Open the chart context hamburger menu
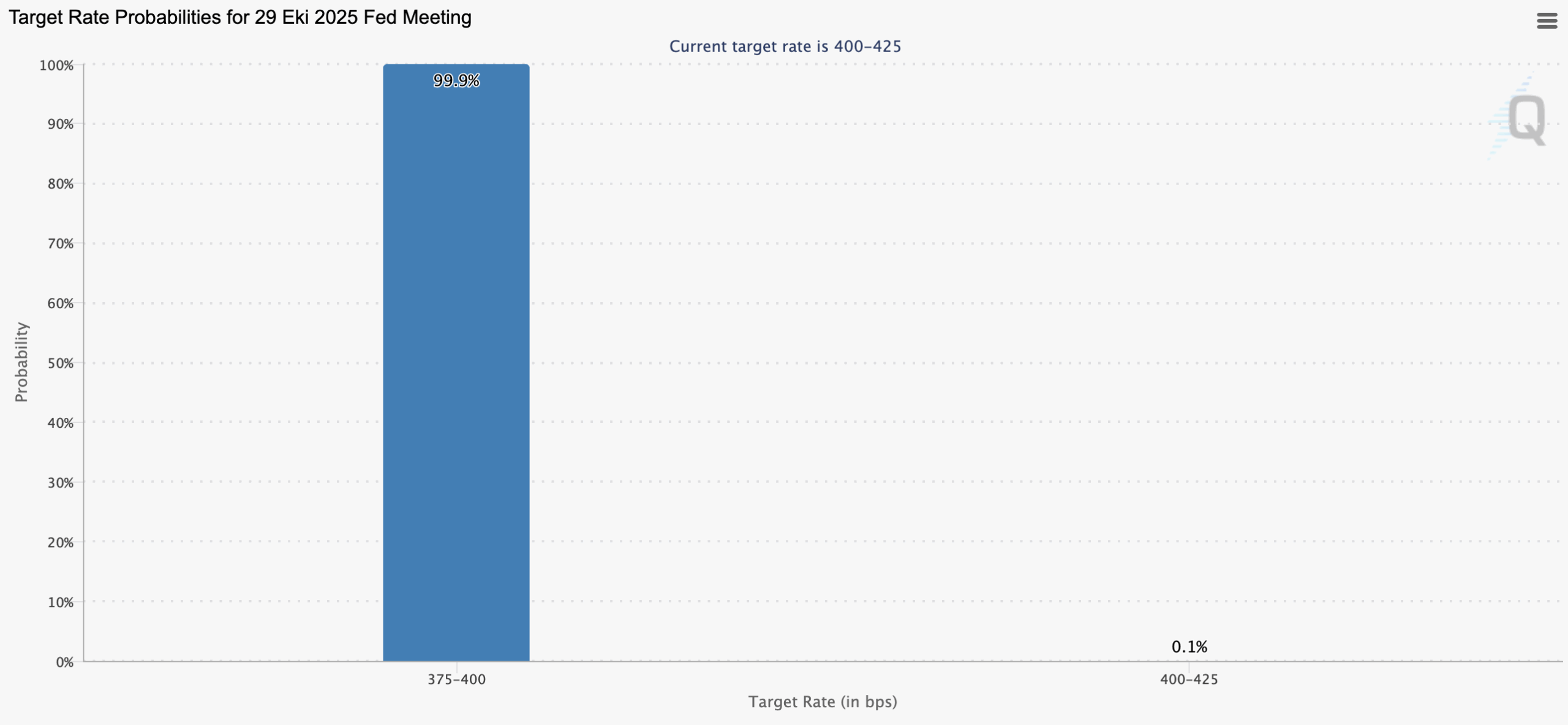This screenshot has height=725, width=1568. pos(1547,21)
